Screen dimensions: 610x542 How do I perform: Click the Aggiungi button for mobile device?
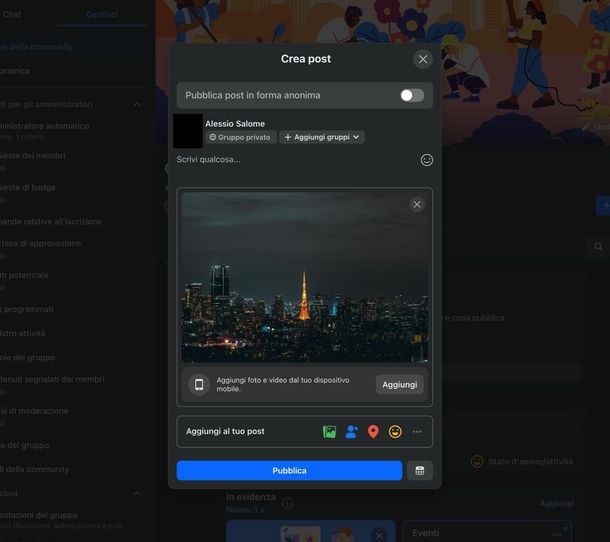[400, 384]
